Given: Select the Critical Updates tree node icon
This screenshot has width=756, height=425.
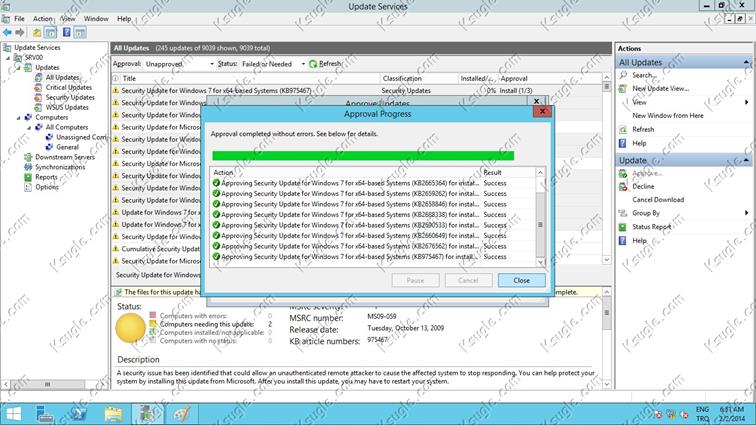Looking at the screenshot, I should coord(39,87).
